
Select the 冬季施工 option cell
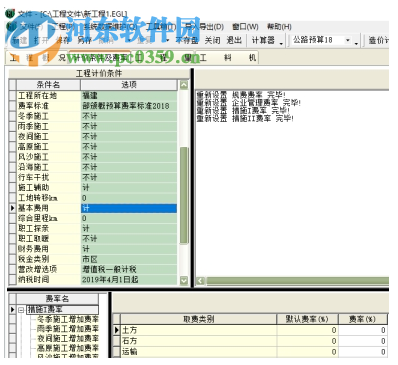point(129,116)
